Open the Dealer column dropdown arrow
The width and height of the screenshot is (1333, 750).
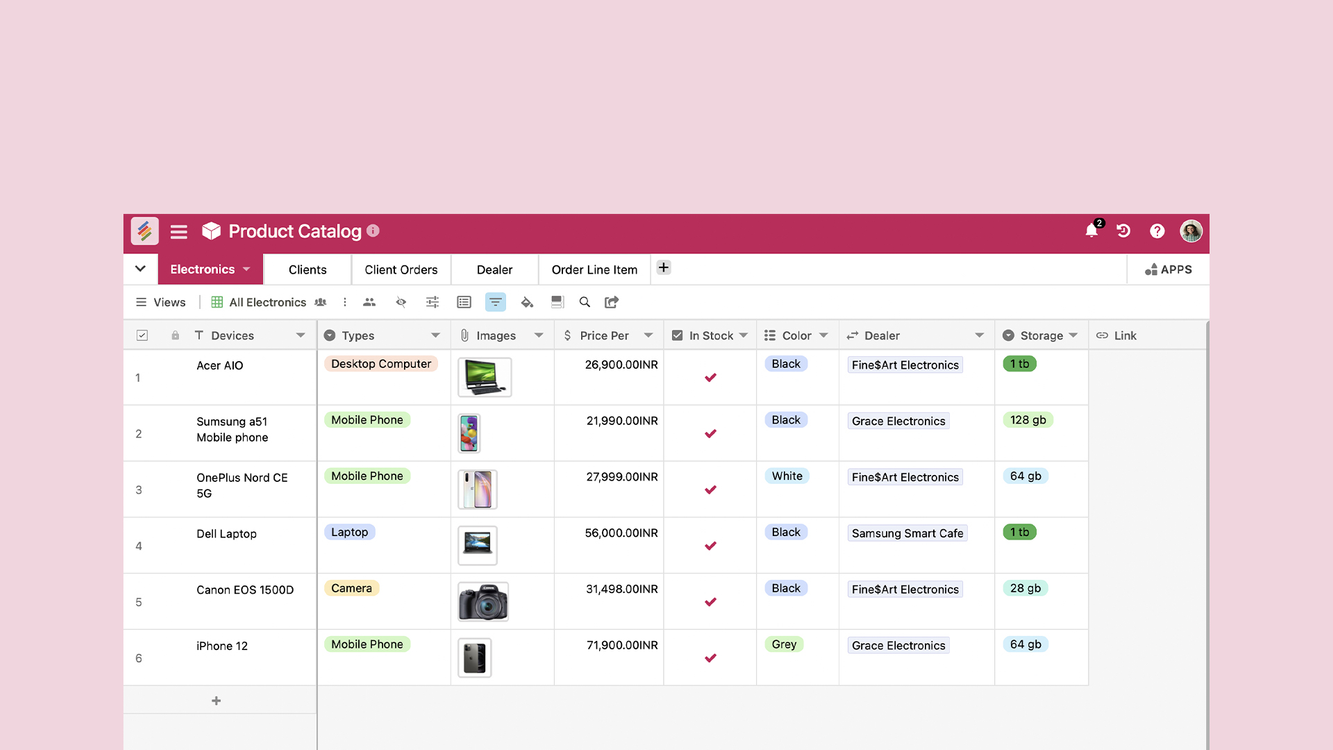pyautogui.click(x=979, y=336)
